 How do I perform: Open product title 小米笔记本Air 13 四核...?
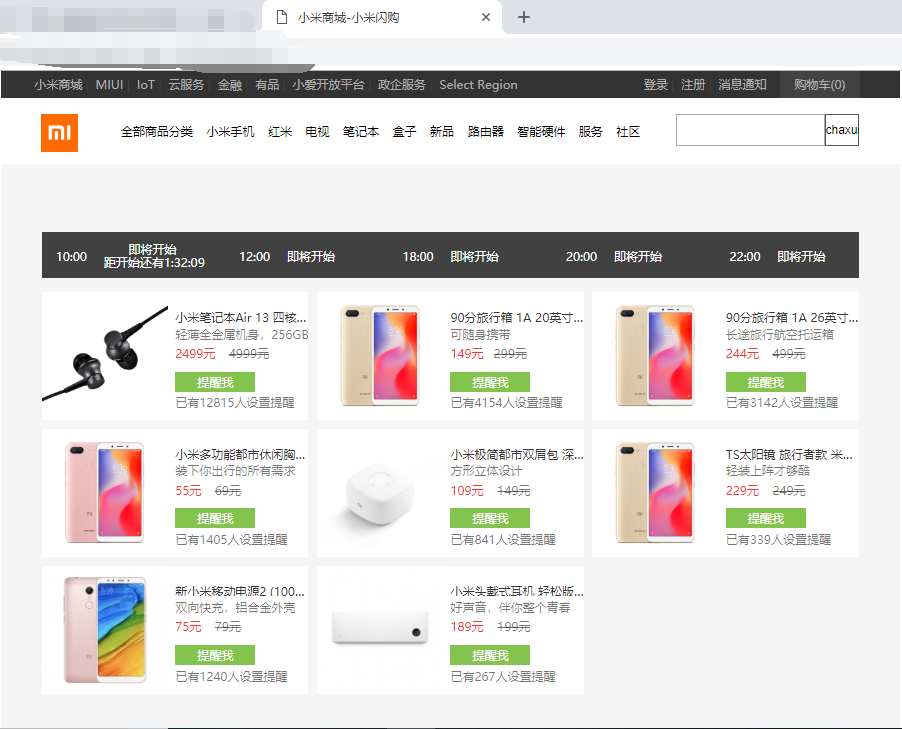240,318
